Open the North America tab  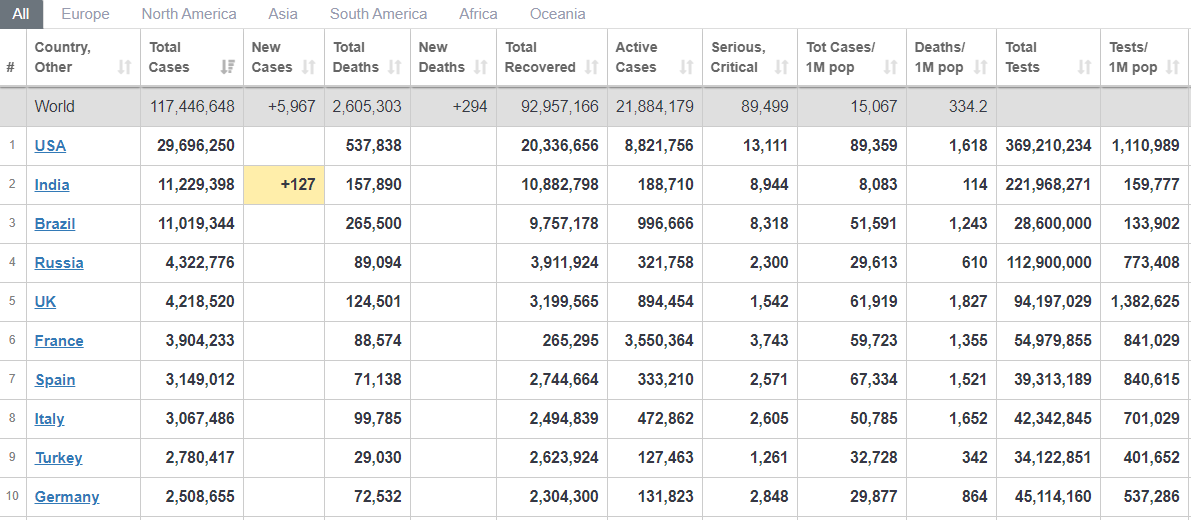tap(189, 14)
